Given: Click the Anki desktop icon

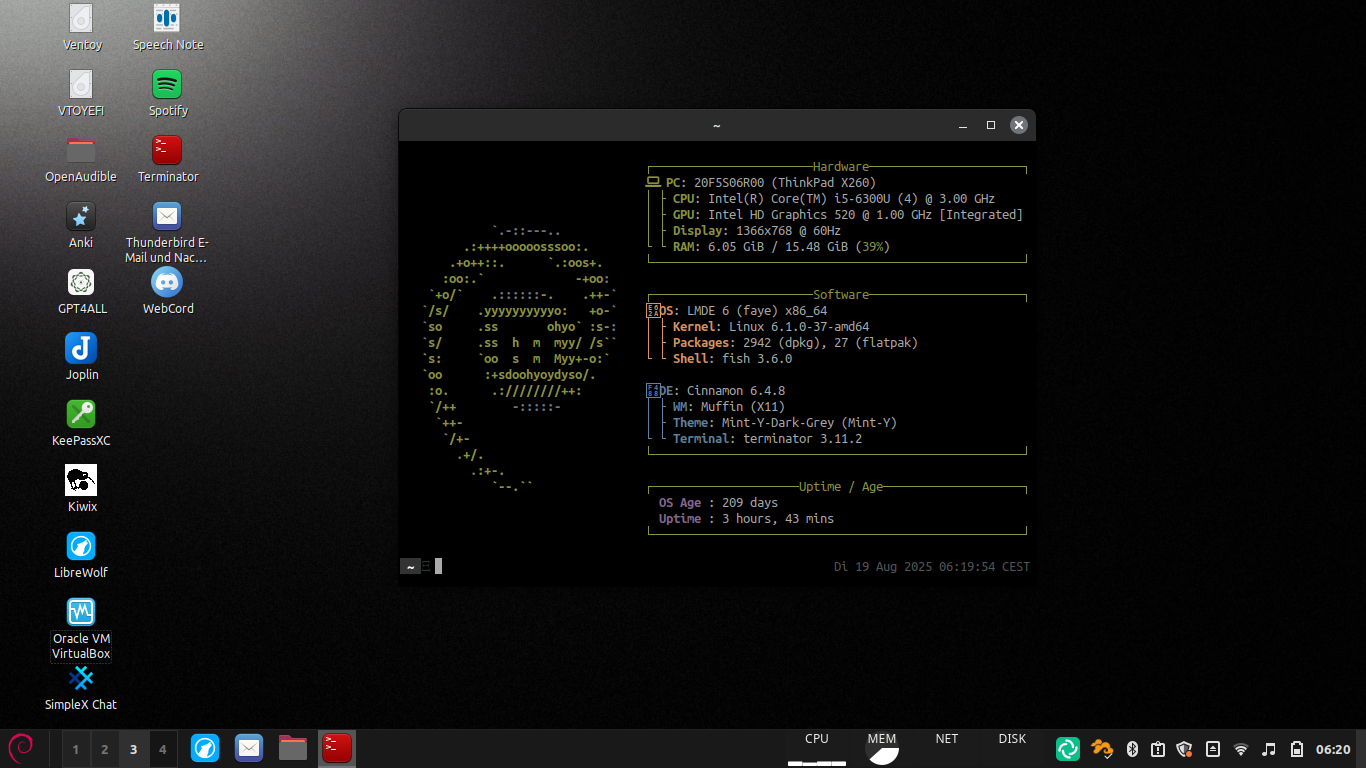Looking at the screenshot, I should pyautogui.click(x=81, y=216).
